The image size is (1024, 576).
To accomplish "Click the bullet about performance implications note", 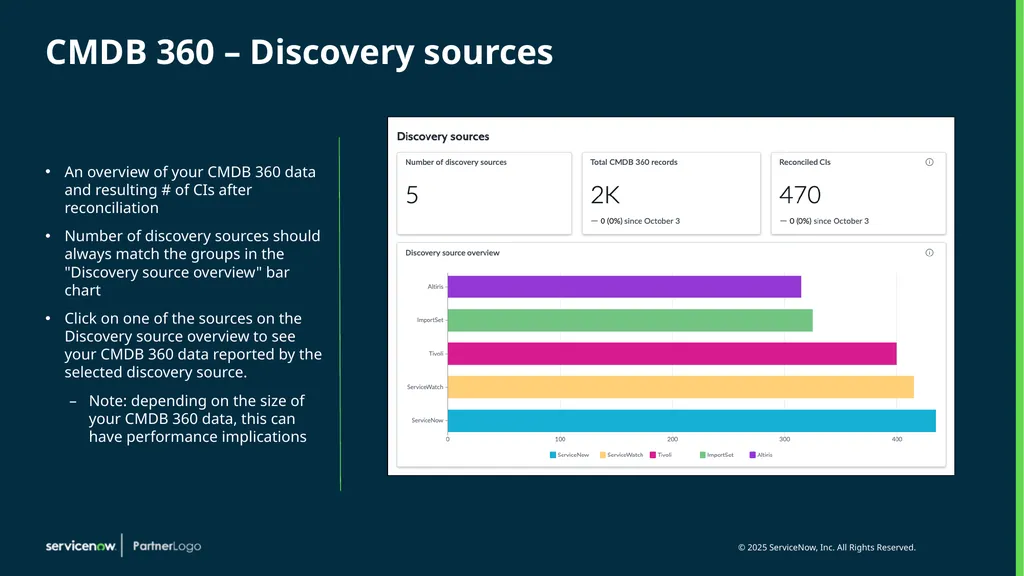I will [x=197, y=419].
